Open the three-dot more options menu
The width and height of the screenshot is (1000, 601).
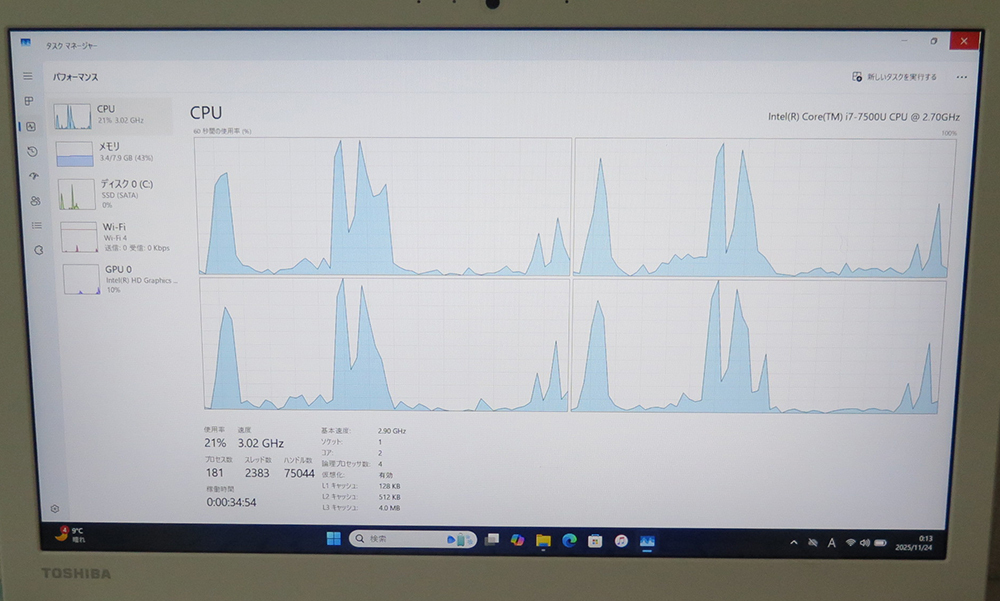[961, 77]
